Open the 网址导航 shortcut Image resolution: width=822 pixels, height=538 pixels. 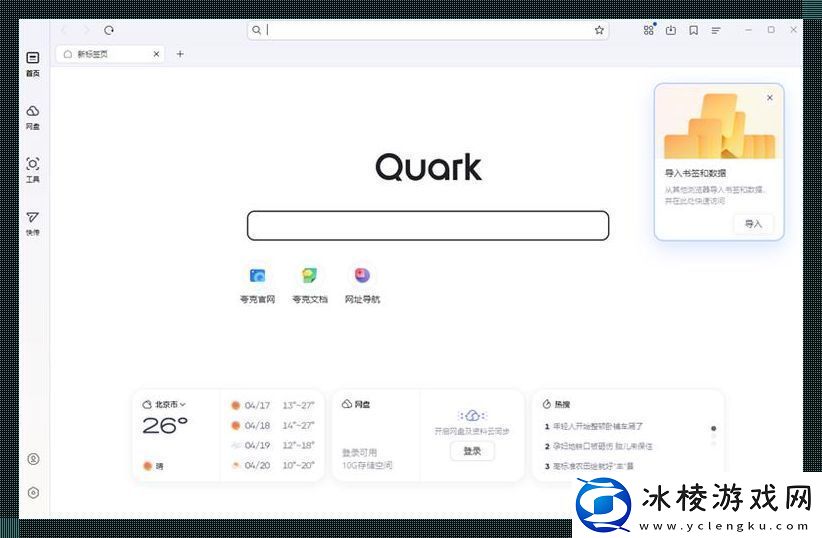point(362,285)
